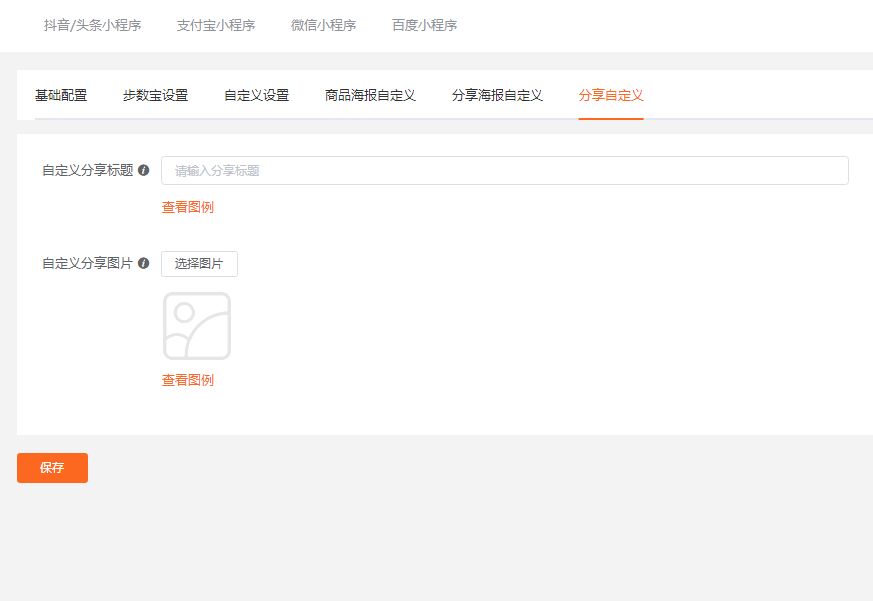Screen dimensions: 873x601
Task: Open 查看图例 link under image placeholder
Action: click(x=188, y=380)
